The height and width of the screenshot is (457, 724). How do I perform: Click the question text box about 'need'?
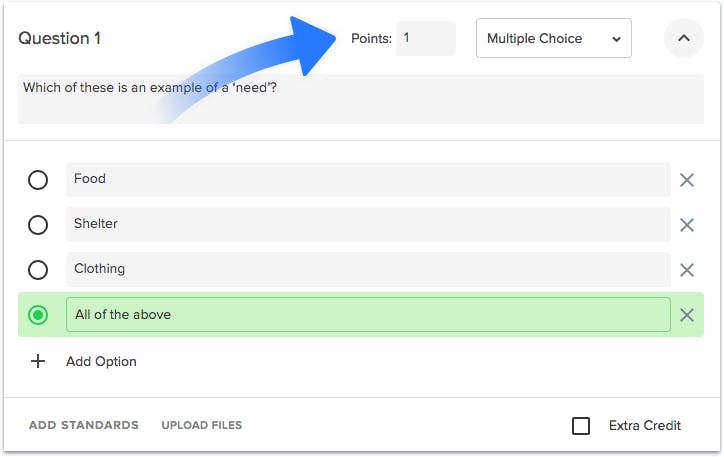[361, 99]
